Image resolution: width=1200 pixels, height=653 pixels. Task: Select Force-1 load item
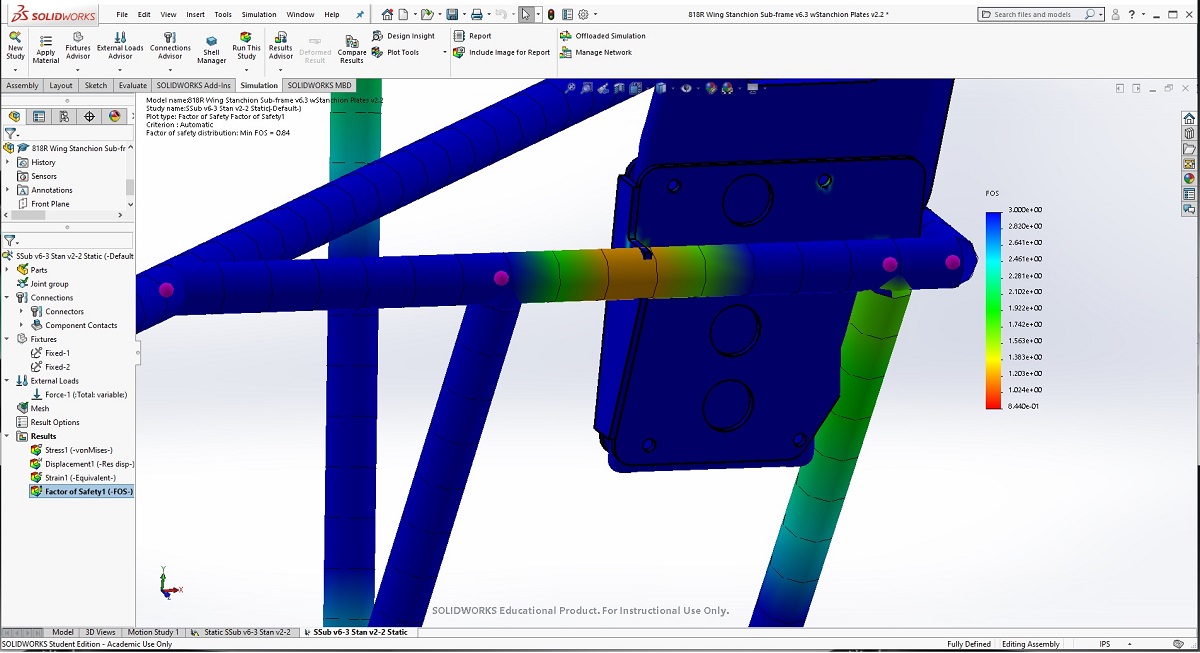[x=78, y=395]
